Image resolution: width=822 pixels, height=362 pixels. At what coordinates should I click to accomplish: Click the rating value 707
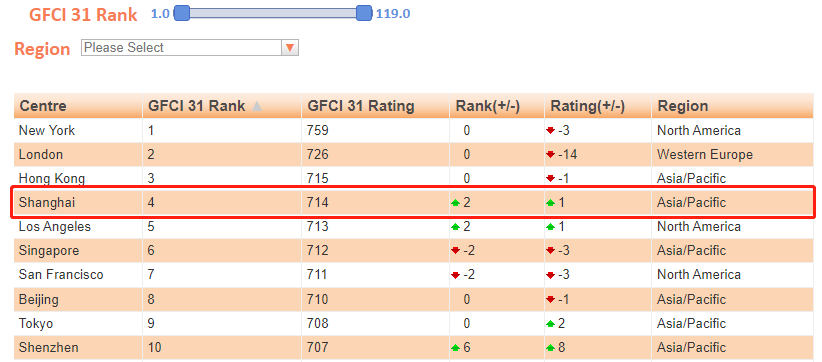click(318, 347)
